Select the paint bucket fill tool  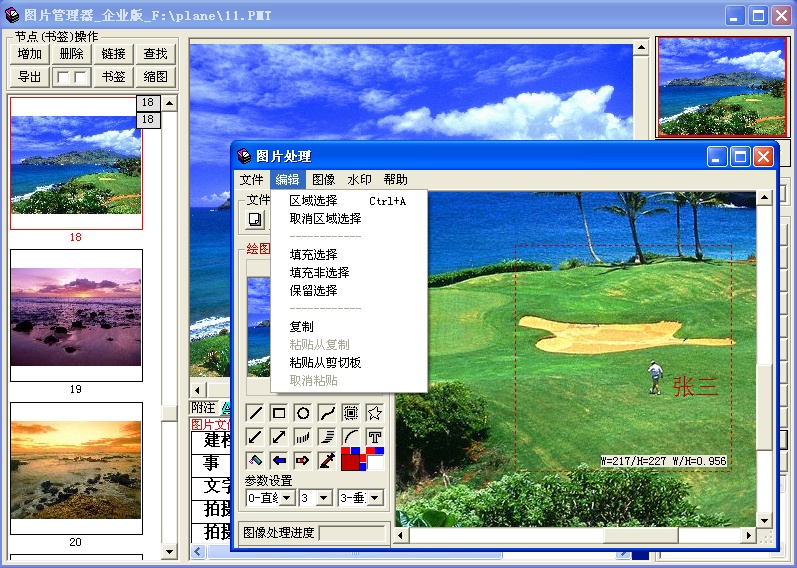(x=255, y=461)
